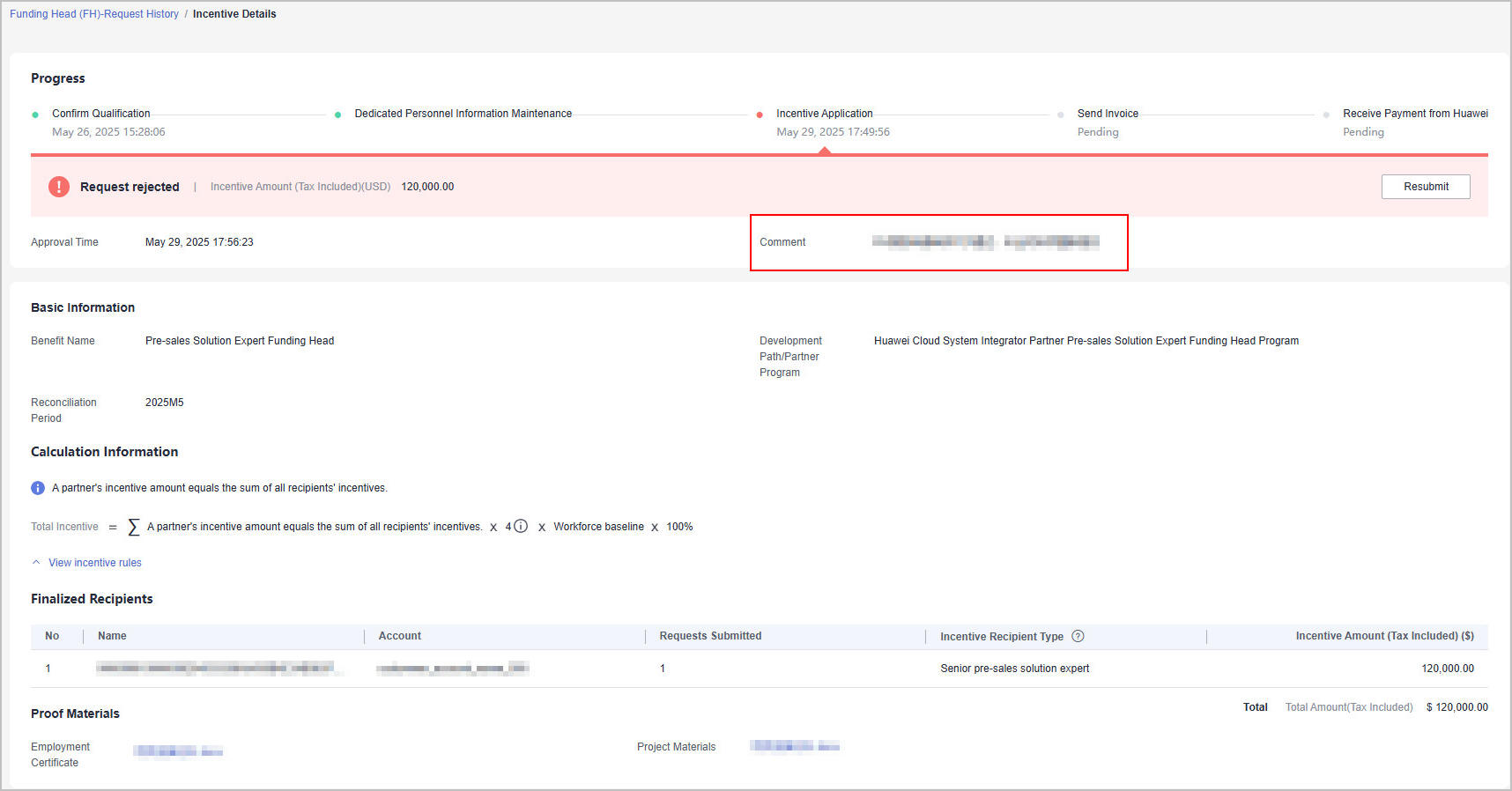Click the green dot for Dedicated Personnel step

337,115
